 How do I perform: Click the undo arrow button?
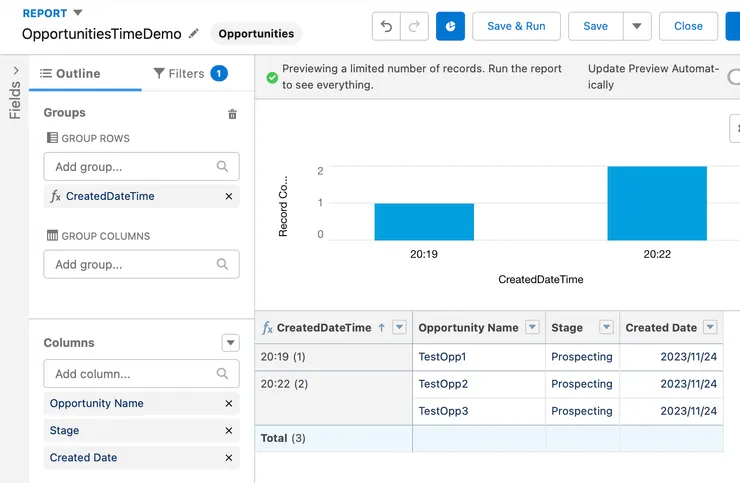[x=386, y=27]
